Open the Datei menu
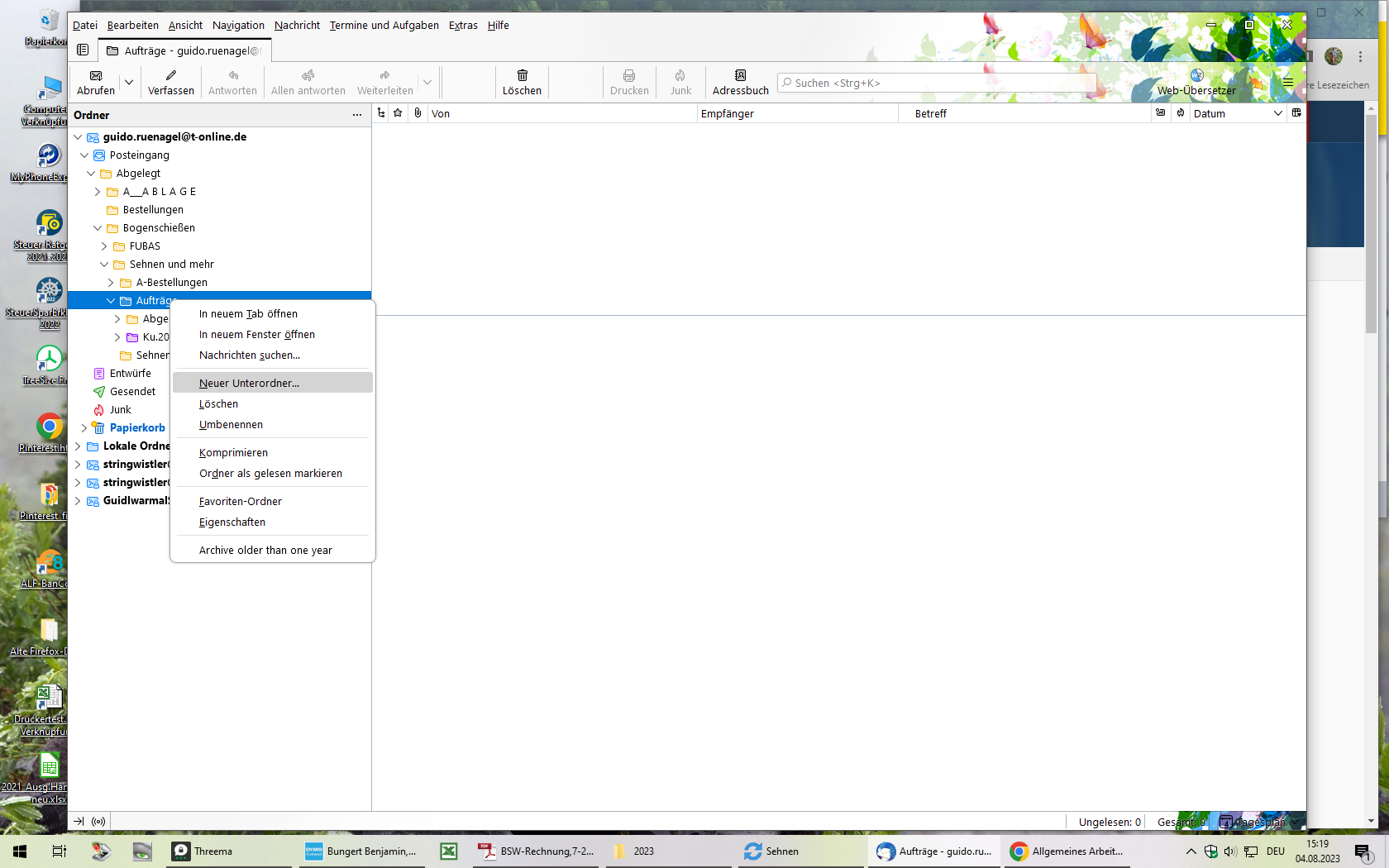The height and width of the screenshot is (868, 1389). [x=85, y=26]
